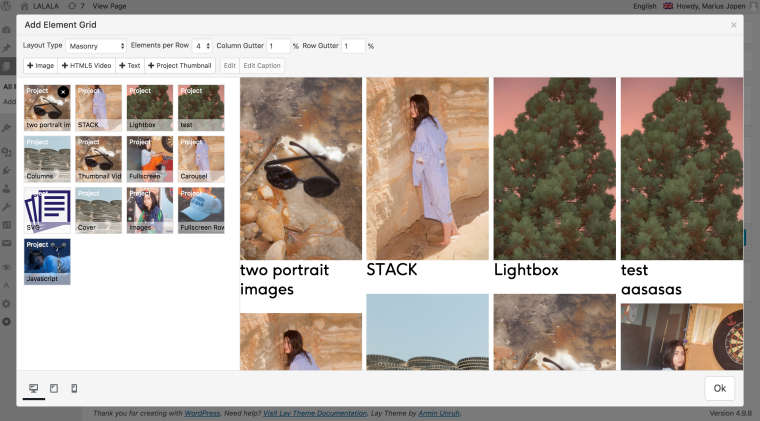Open the Layout Type dropdown

coord(96,46)
